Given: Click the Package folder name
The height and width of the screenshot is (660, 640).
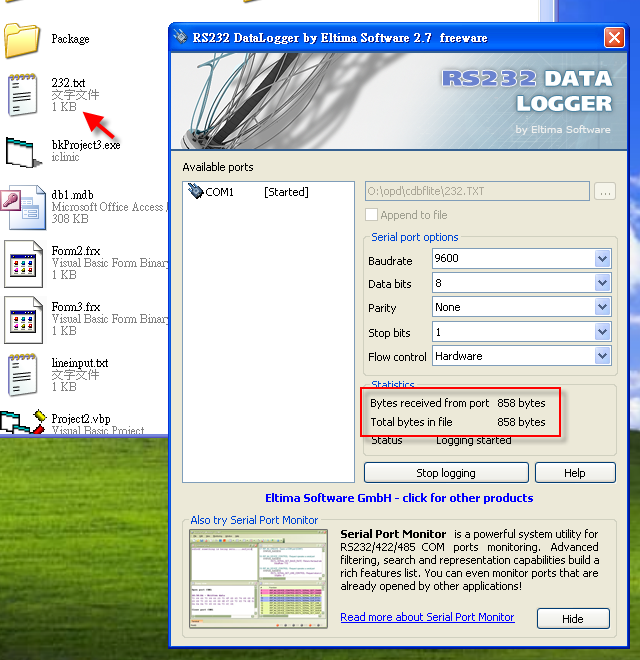Looking at the screenshot, I should (x=70, y=39).
